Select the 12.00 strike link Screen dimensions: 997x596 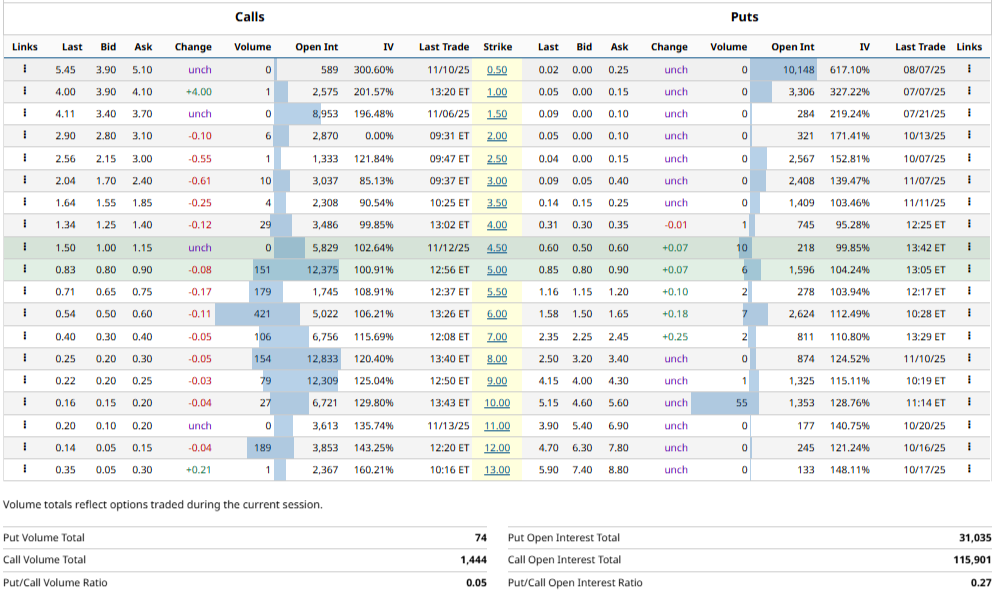[x=497, y=447]
